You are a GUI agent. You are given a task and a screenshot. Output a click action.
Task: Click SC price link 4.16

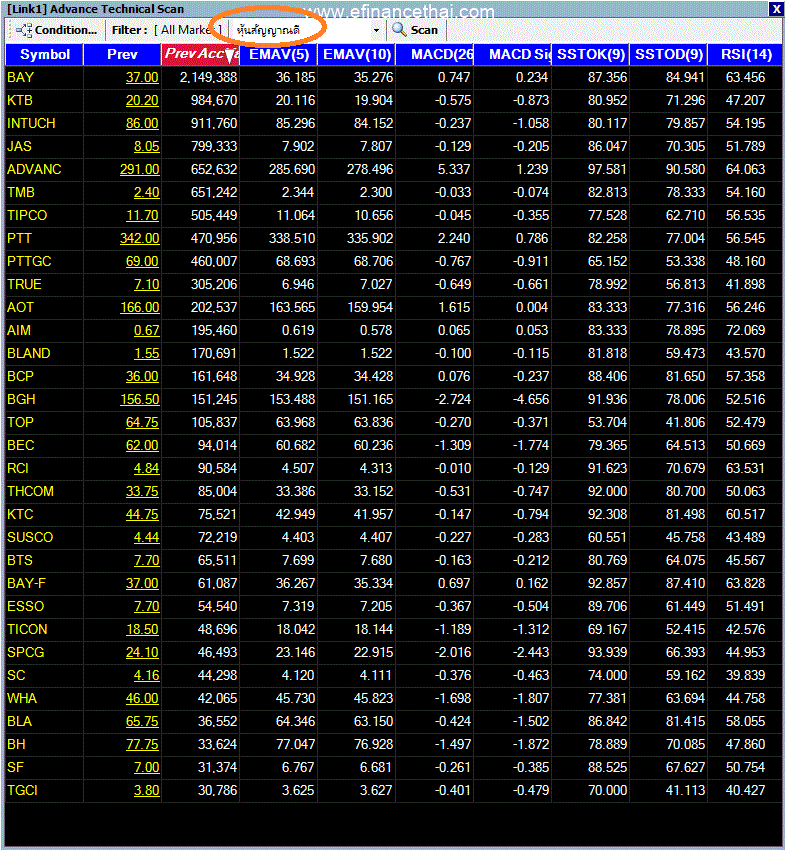[x=147, y=675]
